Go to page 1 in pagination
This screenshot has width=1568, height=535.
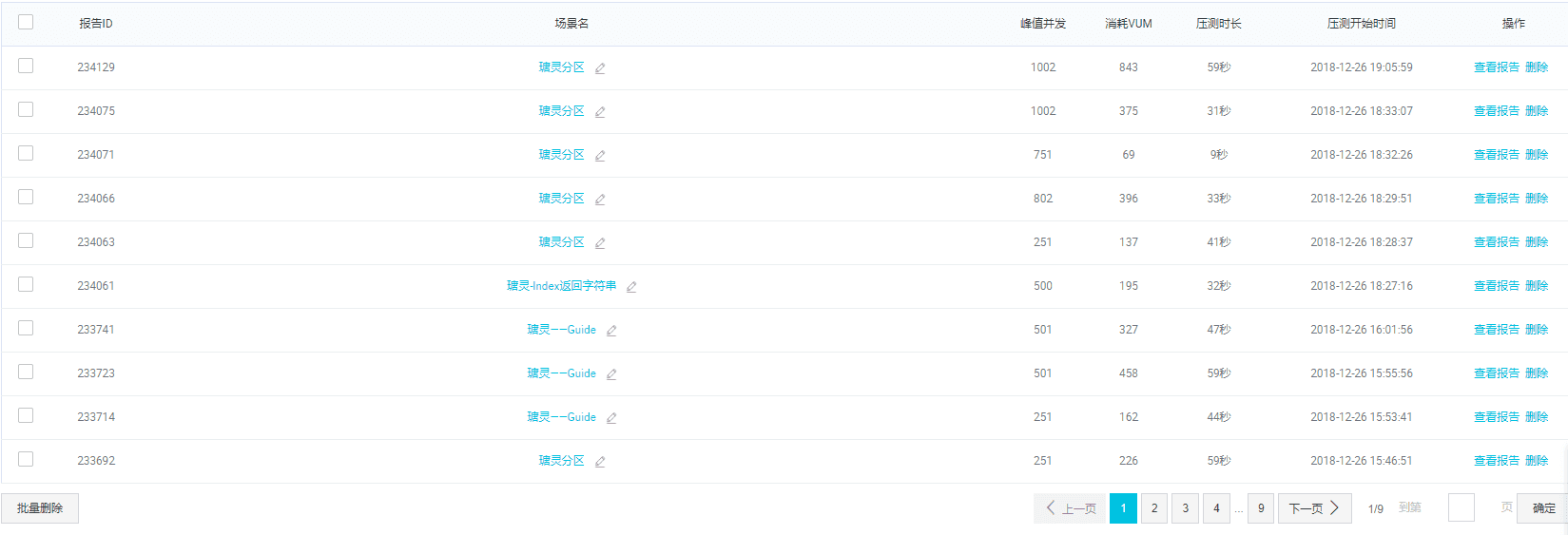tap(1123, 508)
